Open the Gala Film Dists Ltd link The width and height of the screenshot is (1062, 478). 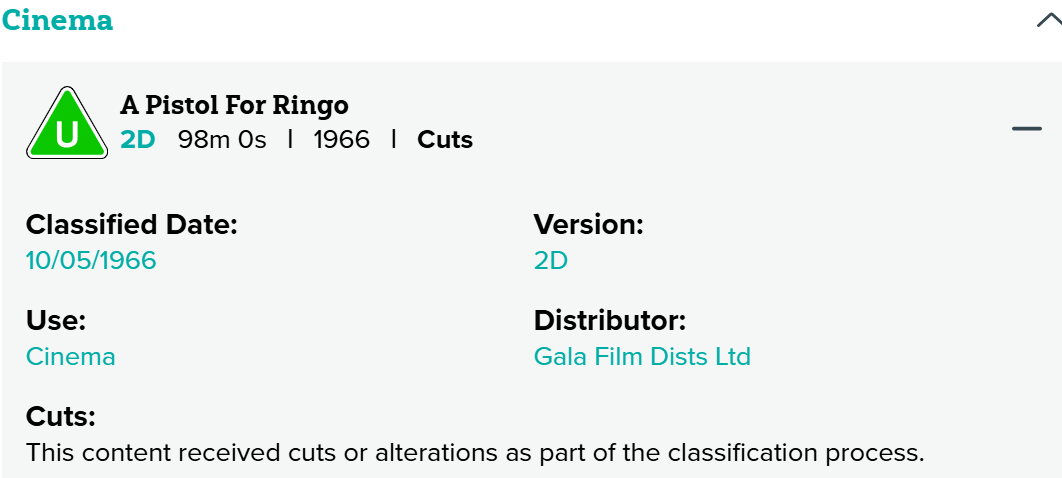click(x=642, y=356)
